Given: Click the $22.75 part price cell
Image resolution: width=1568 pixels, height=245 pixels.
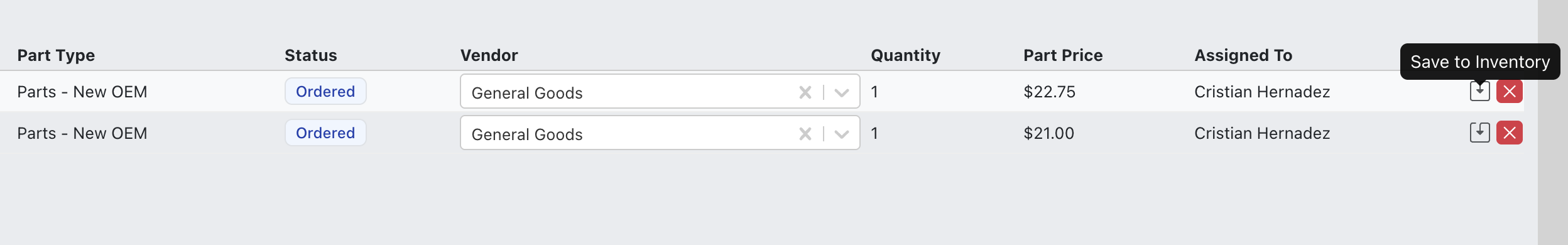Looking at the screenshot, I should 1049,92.
